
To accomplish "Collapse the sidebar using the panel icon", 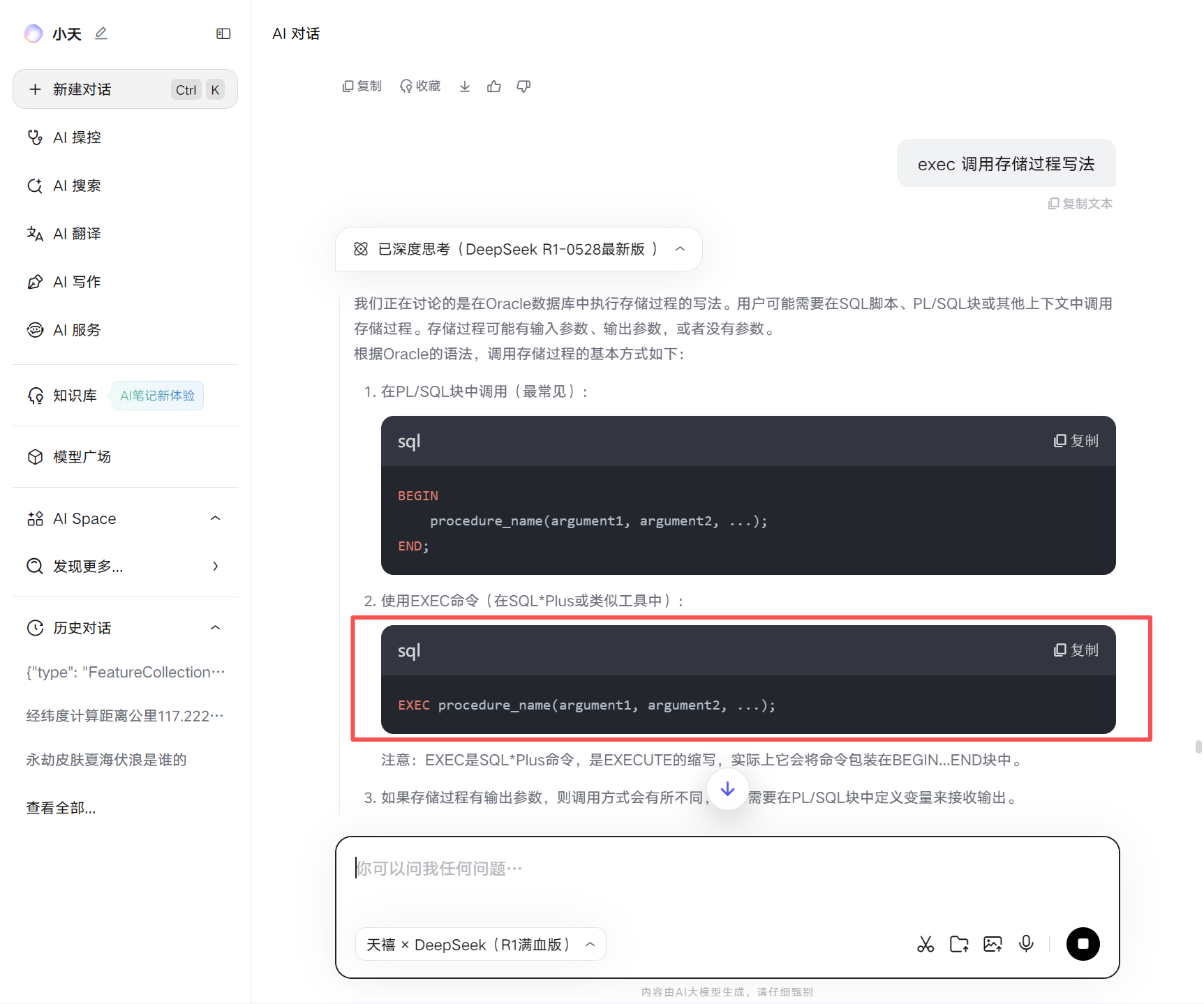I will click(x=223, y=33).
